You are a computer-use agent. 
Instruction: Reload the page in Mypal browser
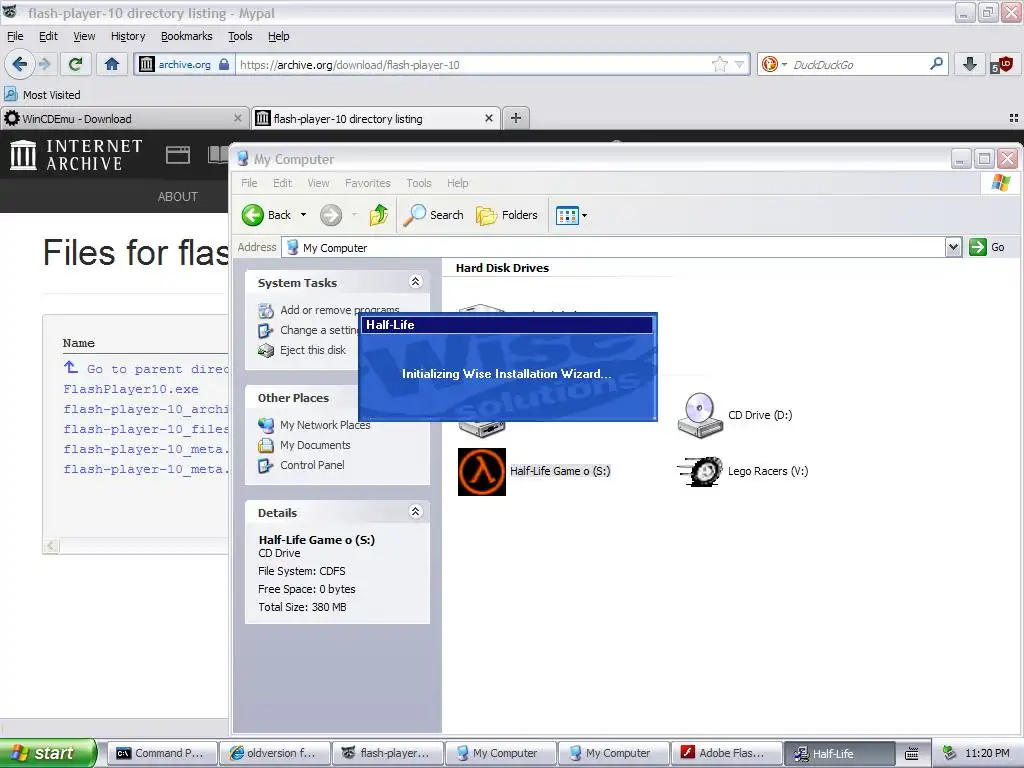pos(75,64)
